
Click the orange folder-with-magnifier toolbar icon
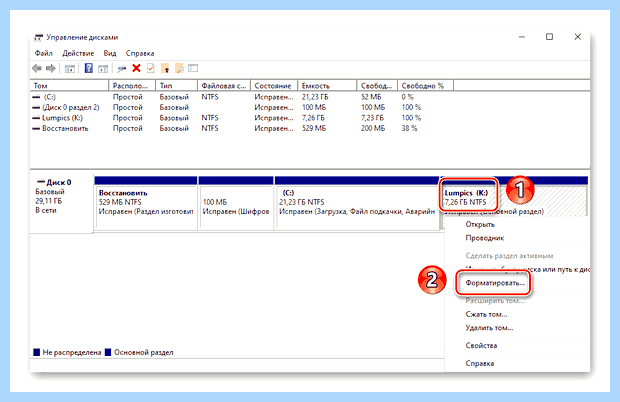[180, 68]
